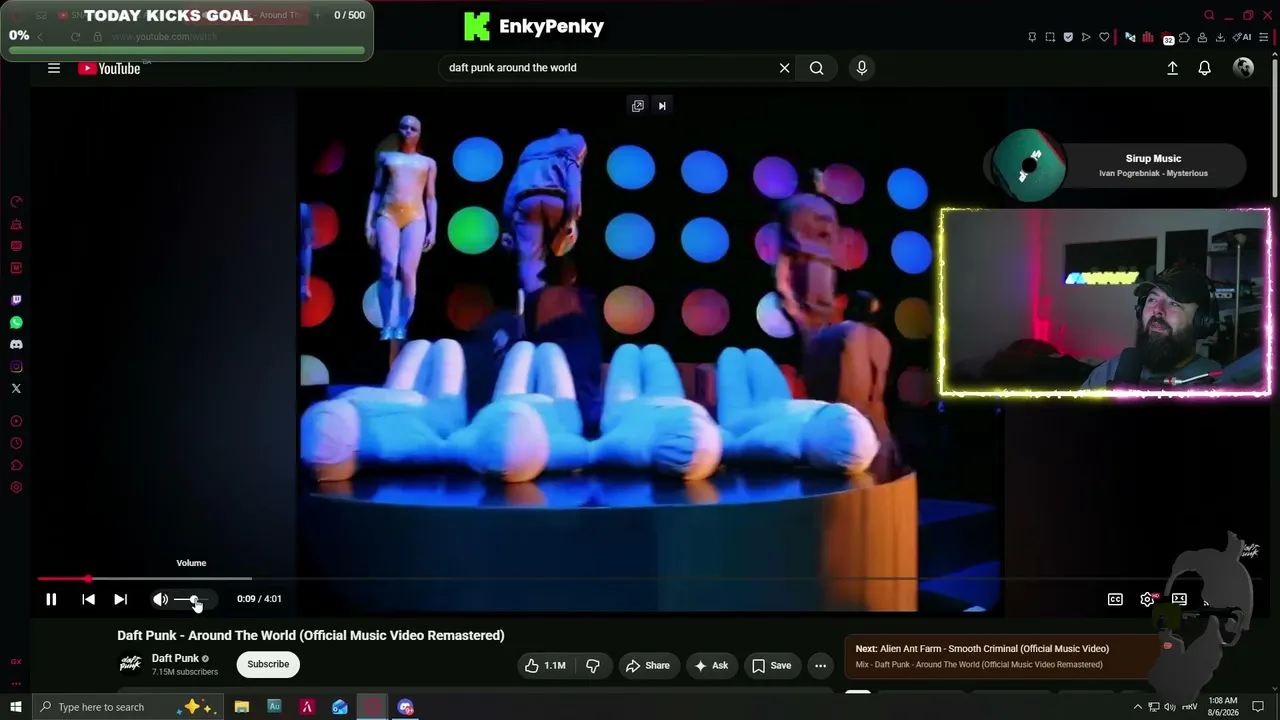Open the YouTube guide hamburger menu

54,68
